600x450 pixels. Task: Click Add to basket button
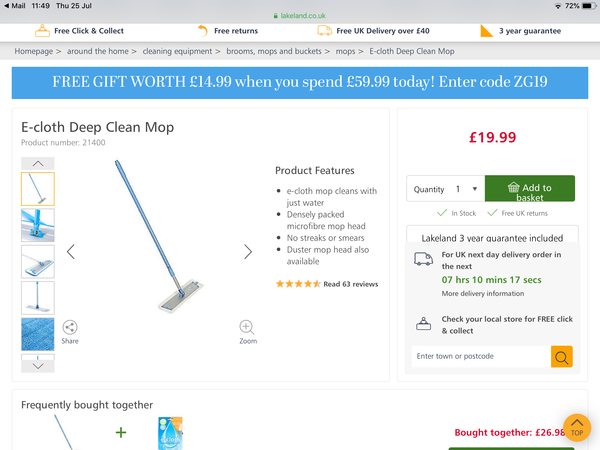pos(530,189)
